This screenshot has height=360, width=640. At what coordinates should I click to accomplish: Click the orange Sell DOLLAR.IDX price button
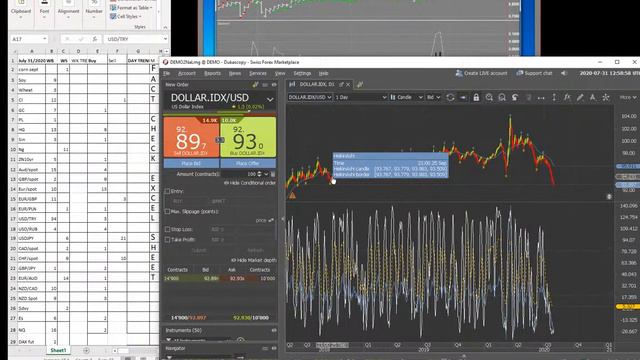(x=191, y=137)
